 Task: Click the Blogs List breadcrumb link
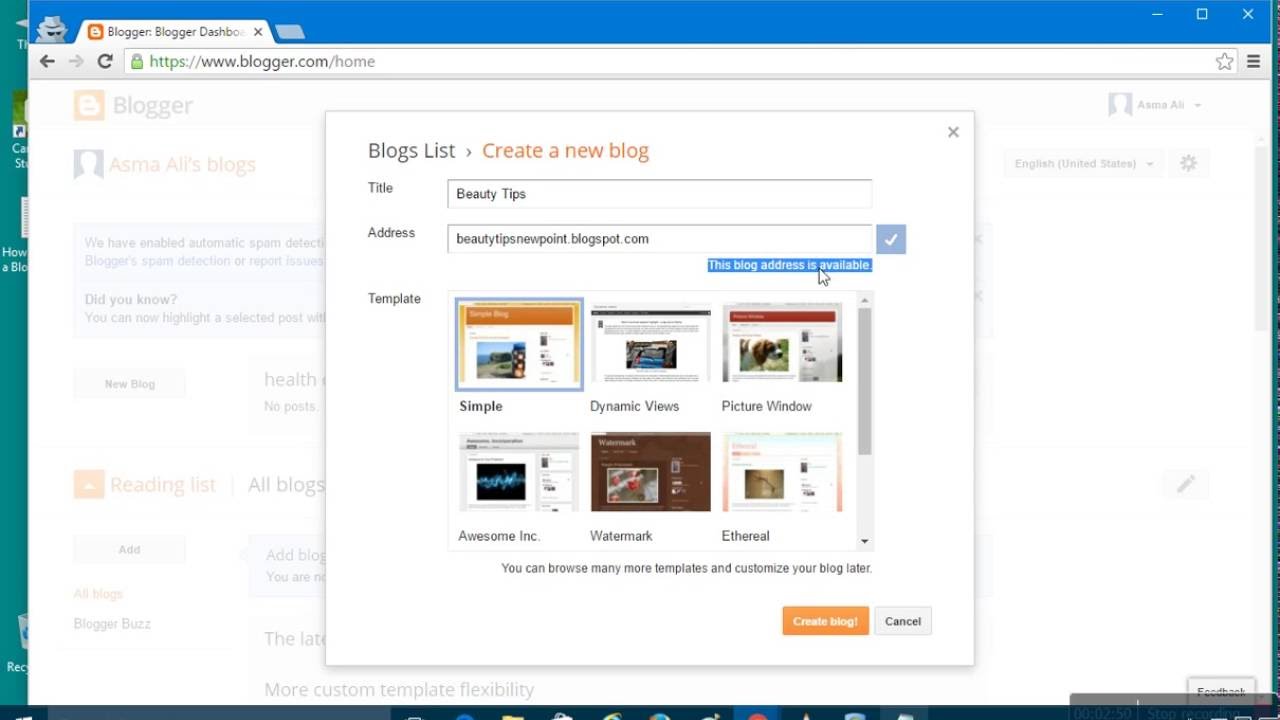(x=411, y=151)
